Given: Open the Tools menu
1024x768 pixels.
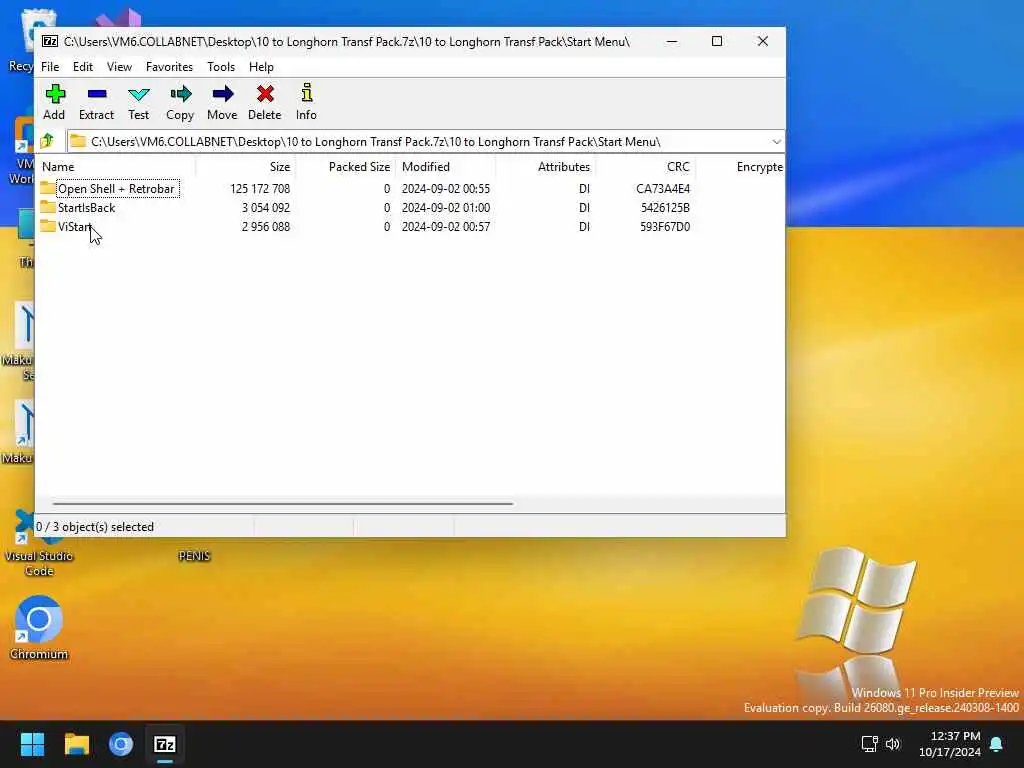Looking at the screenshot, I should click(x=221, y=67).
